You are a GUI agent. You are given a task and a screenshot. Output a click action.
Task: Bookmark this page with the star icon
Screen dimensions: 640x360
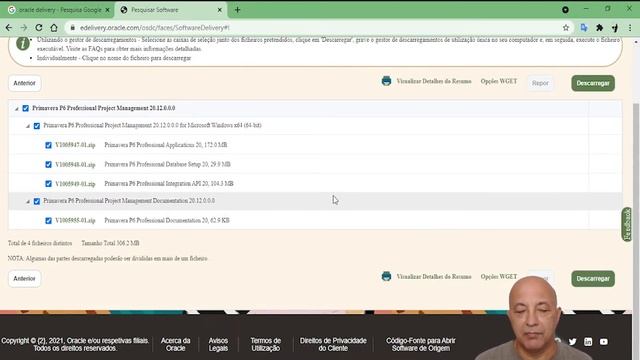click(566, 28)
